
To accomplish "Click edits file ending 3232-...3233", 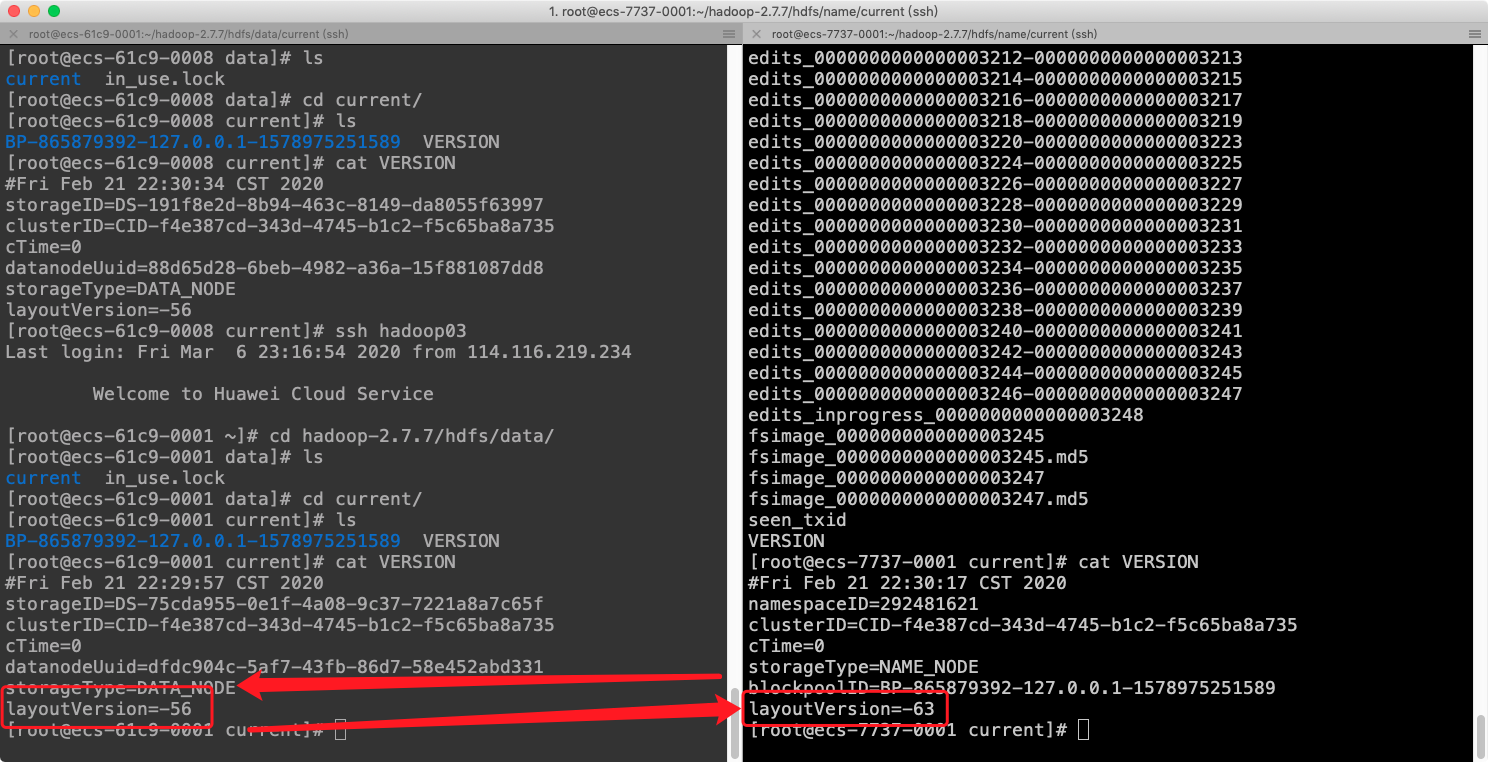I will (995, 247).
